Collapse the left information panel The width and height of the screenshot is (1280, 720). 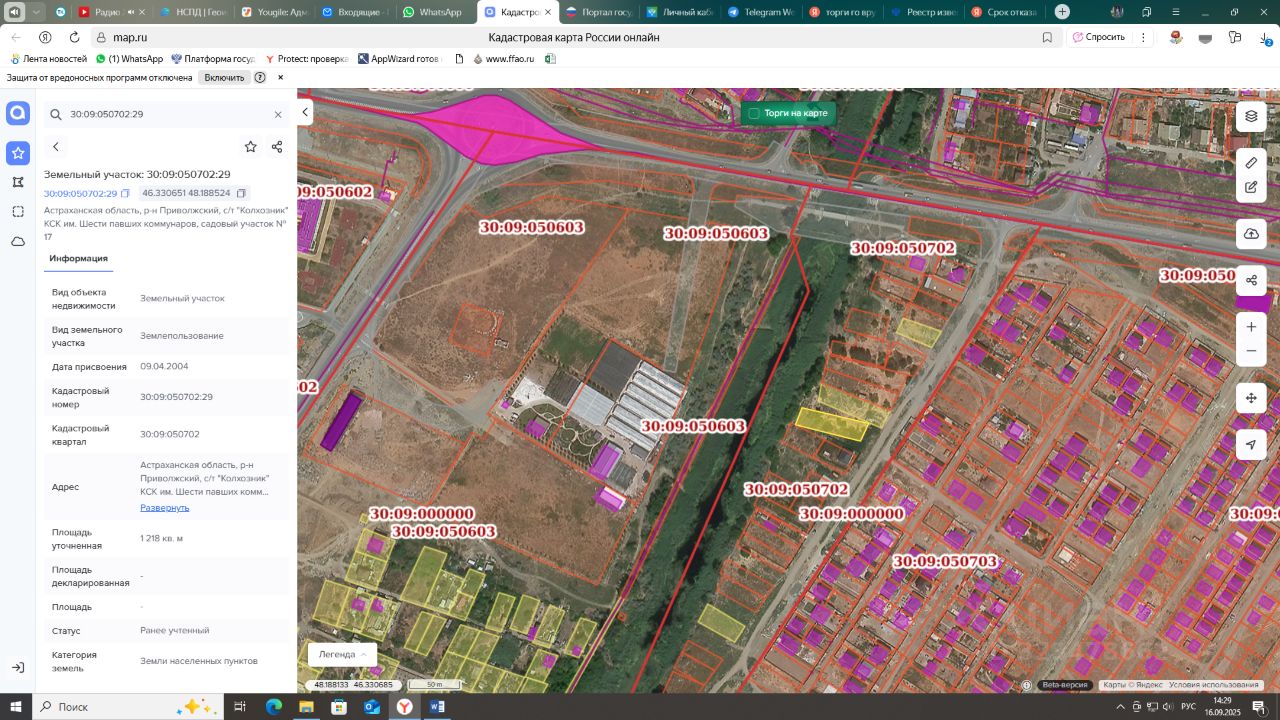306,112
